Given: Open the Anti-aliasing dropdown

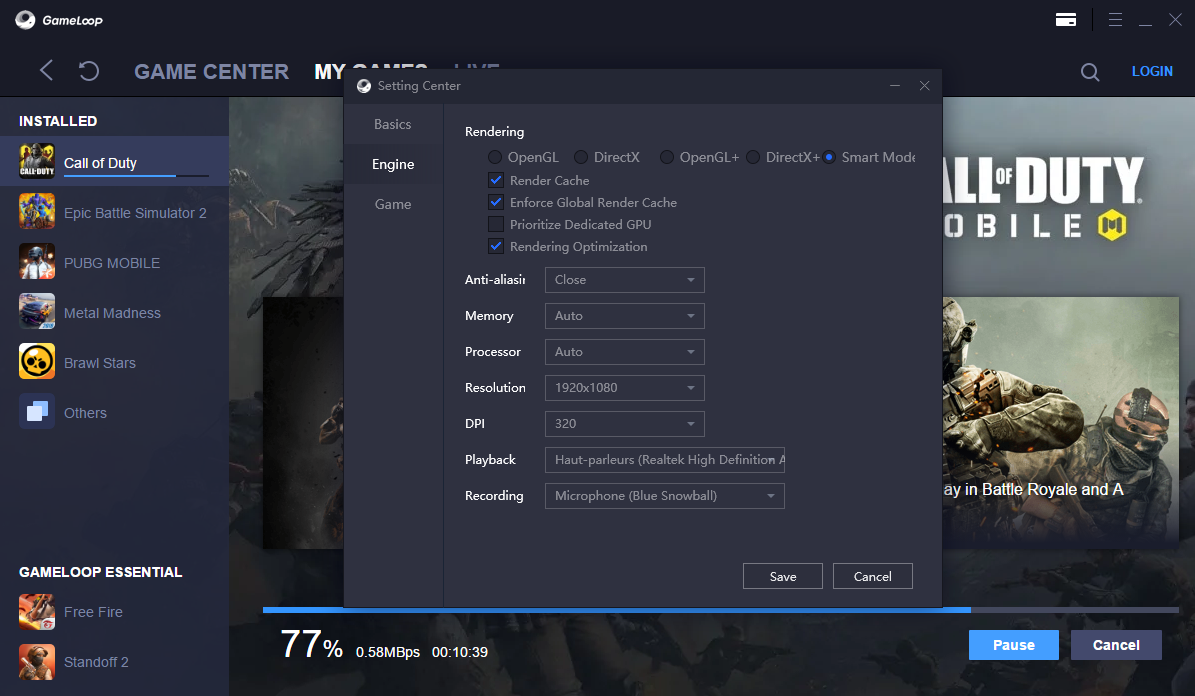Looking at the screenshot, I should coord(624,280).
